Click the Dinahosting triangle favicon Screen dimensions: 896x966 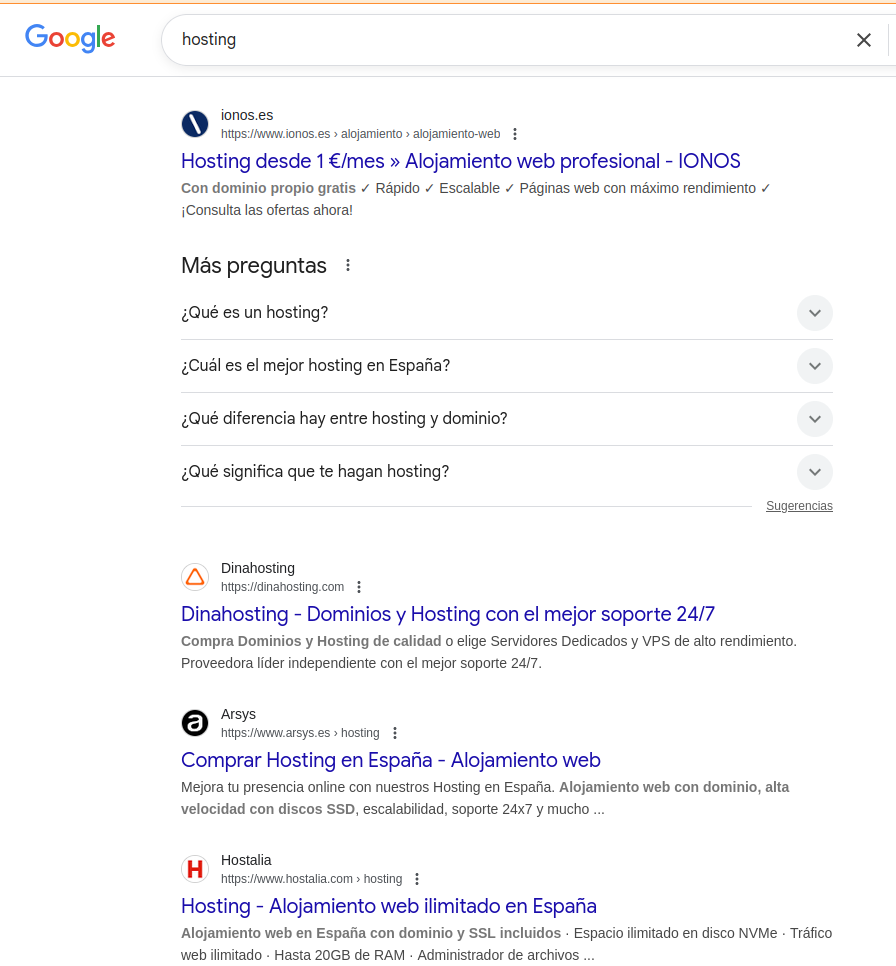(x=195, y=577)
